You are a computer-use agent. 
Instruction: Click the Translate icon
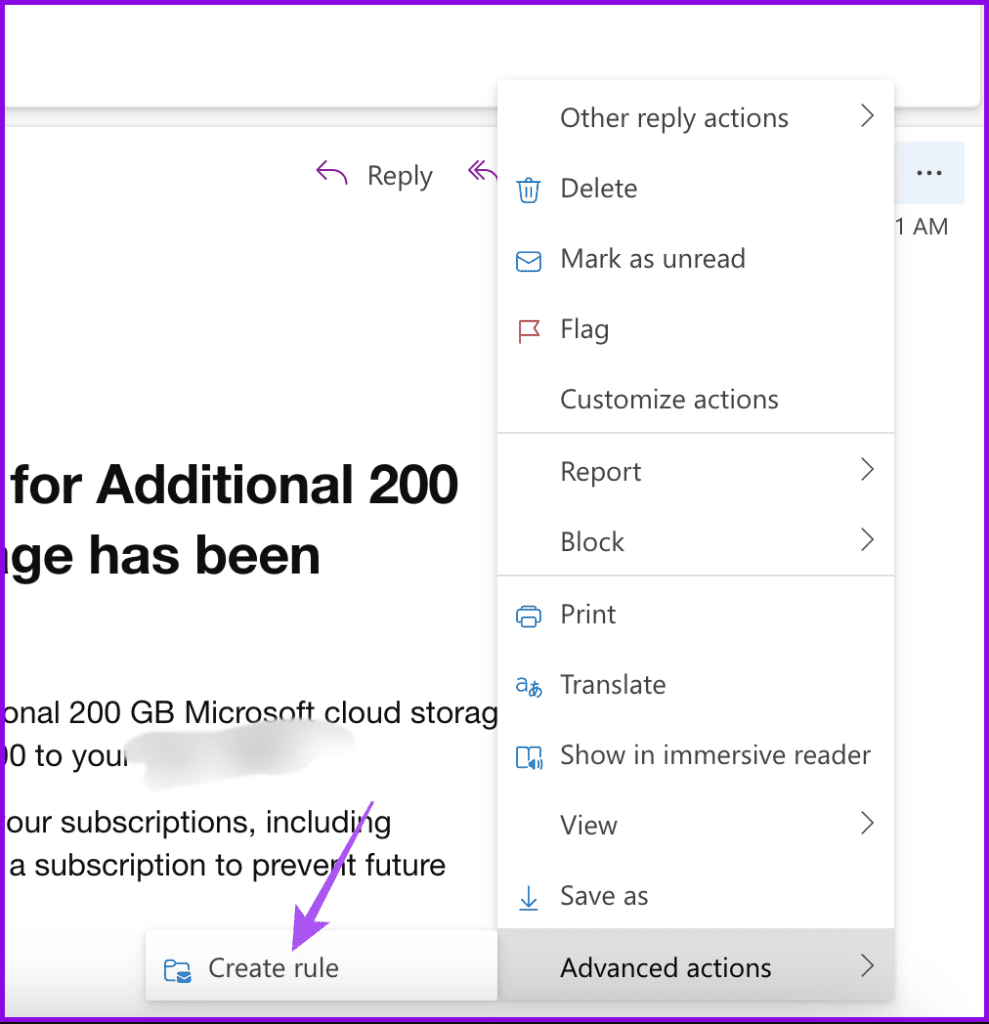[528, 686]
